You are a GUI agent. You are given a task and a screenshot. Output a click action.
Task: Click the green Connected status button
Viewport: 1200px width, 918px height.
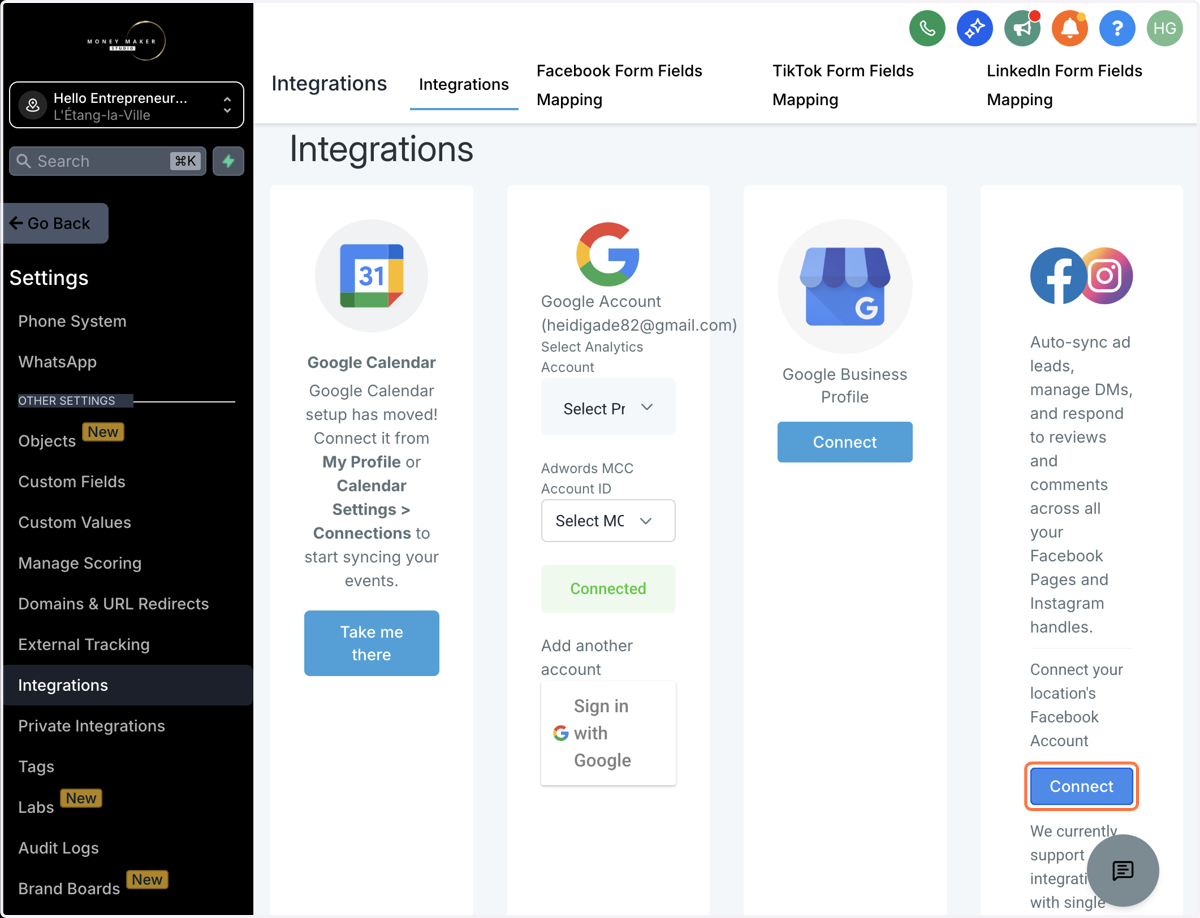(x=608, y=589)
